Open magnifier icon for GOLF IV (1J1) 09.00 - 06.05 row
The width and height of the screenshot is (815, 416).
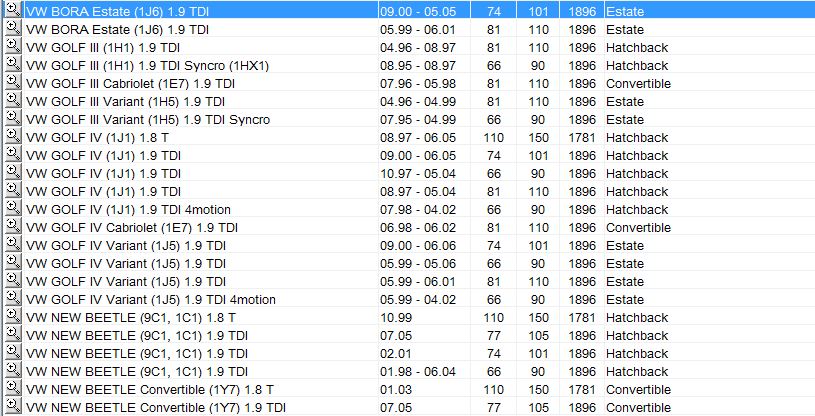tap(13, 154)
